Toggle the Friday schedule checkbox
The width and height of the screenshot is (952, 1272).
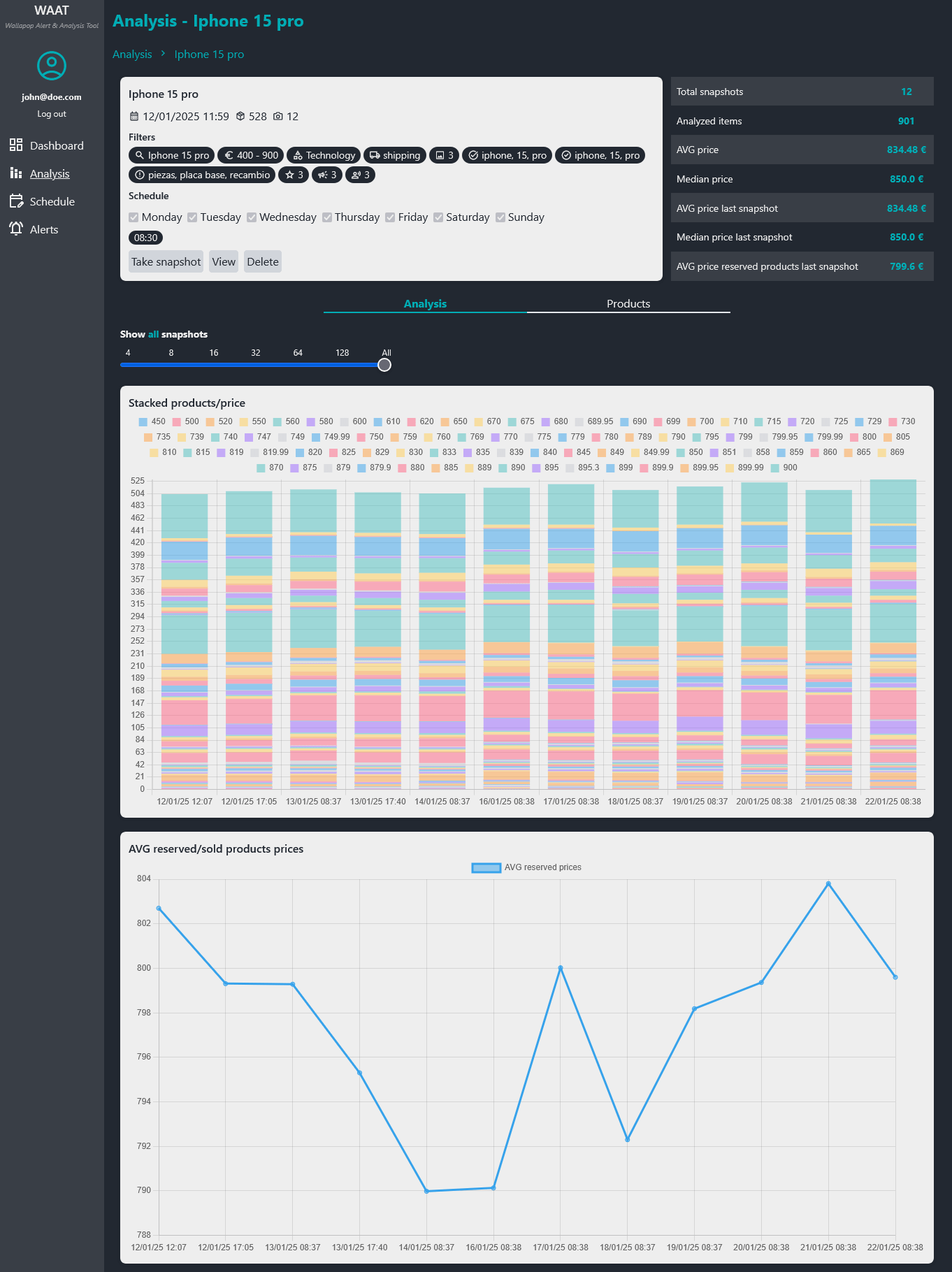[390, 217]
